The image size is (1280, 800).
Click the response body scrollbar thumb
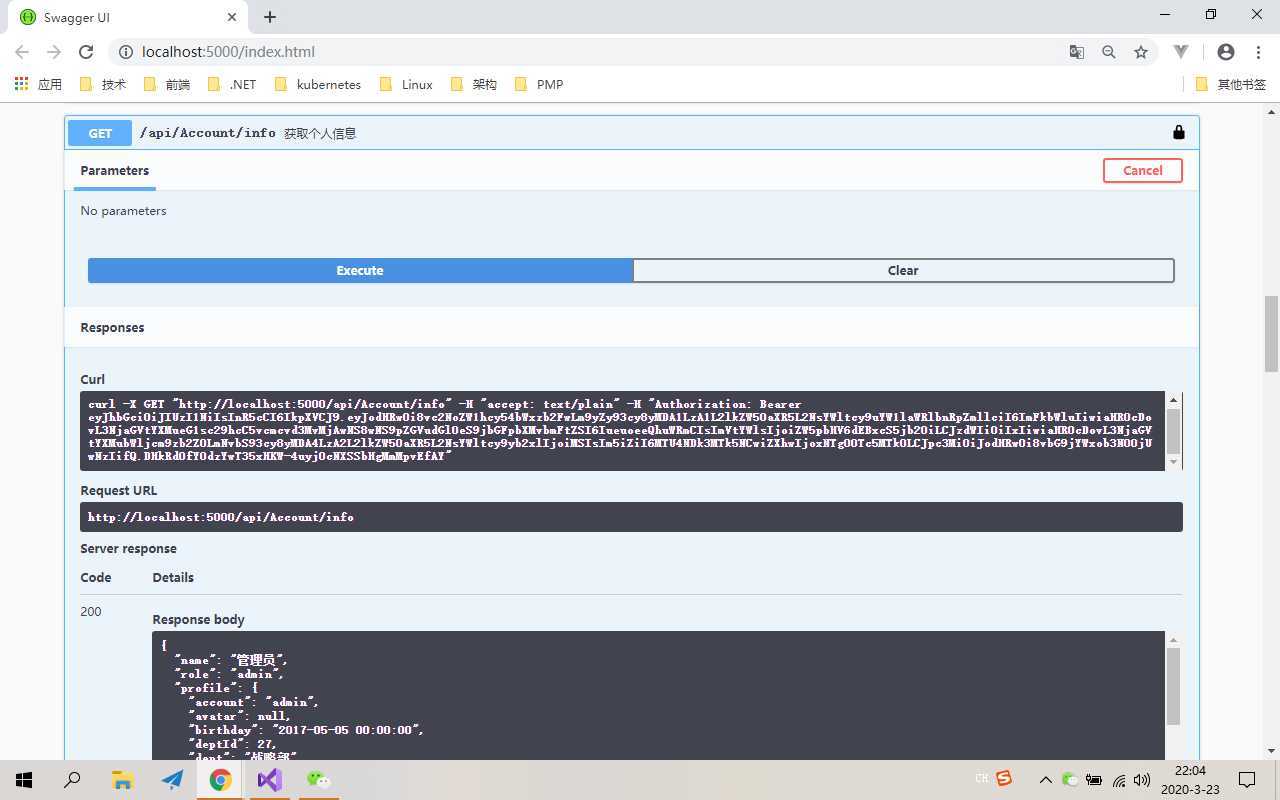[x=1173, y=685]
